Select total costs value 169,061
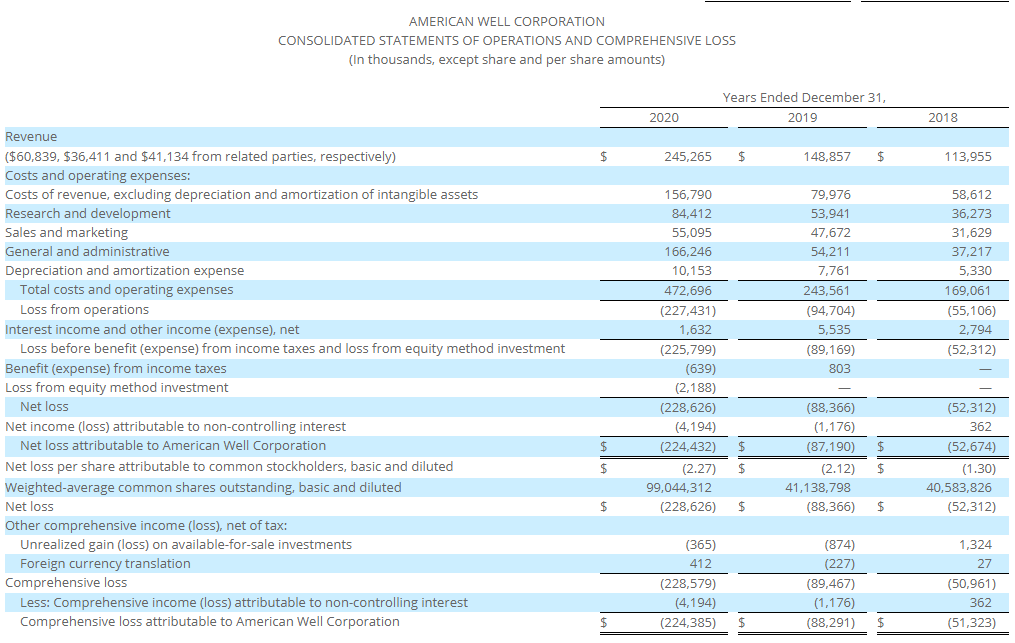The width and height of the screenshot is (1015, 643). point(968,291)
